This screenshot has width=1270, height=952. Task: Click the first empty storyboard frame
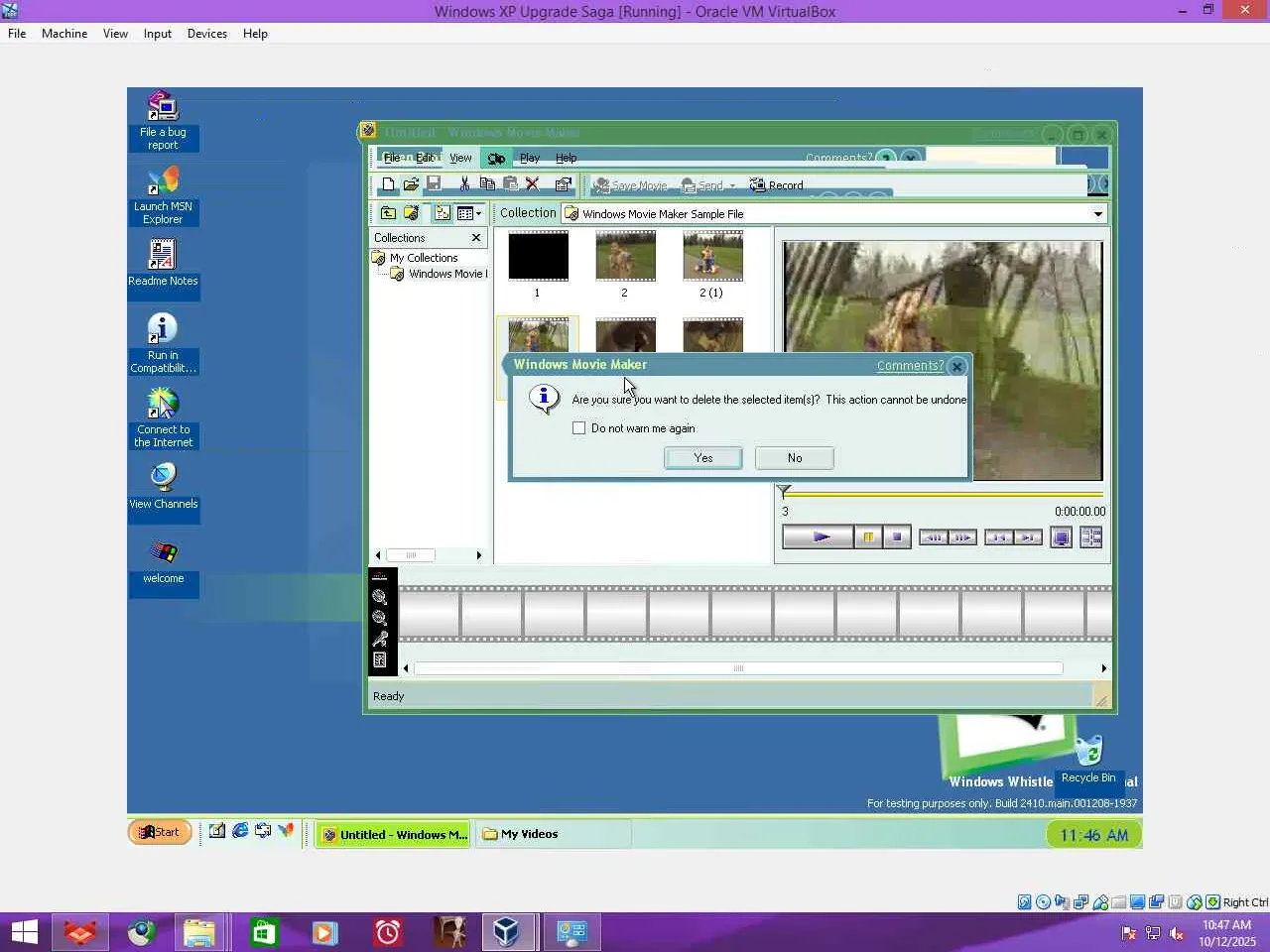pyautogui.click(x=429, y=613)
